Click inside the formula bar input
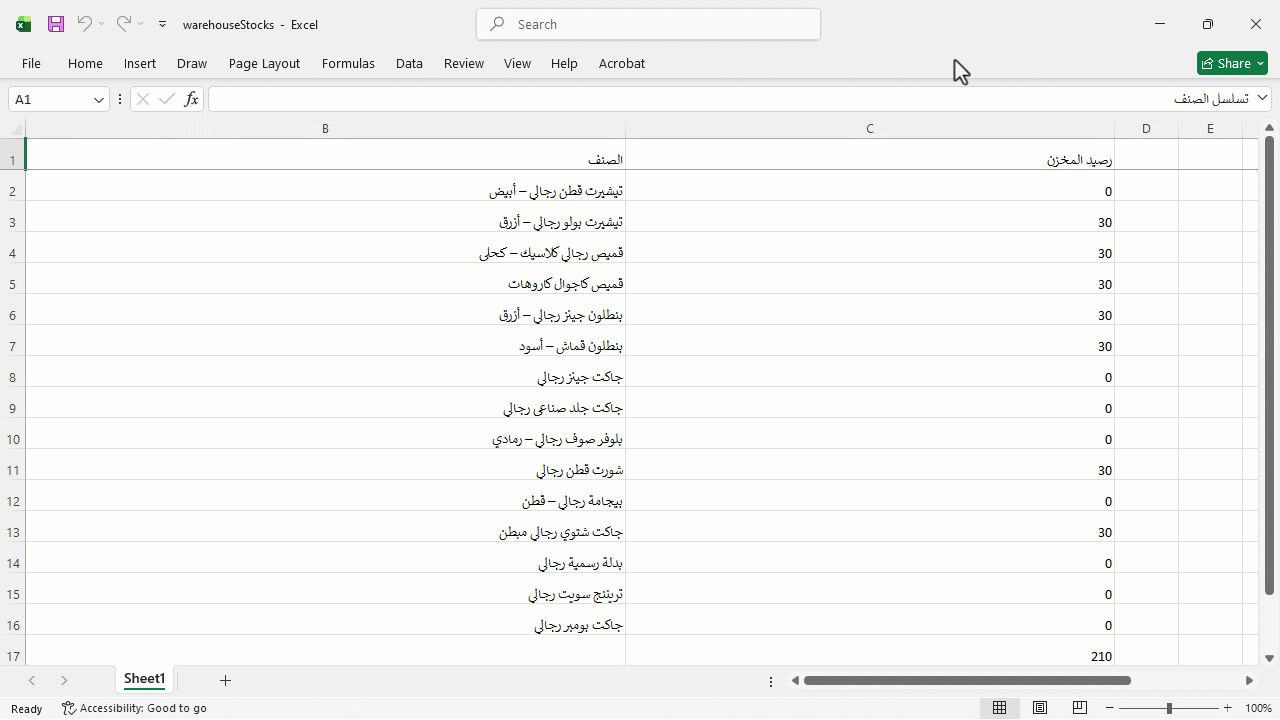The width and height of the screenshot is (1280, 720). pos(730,99)
